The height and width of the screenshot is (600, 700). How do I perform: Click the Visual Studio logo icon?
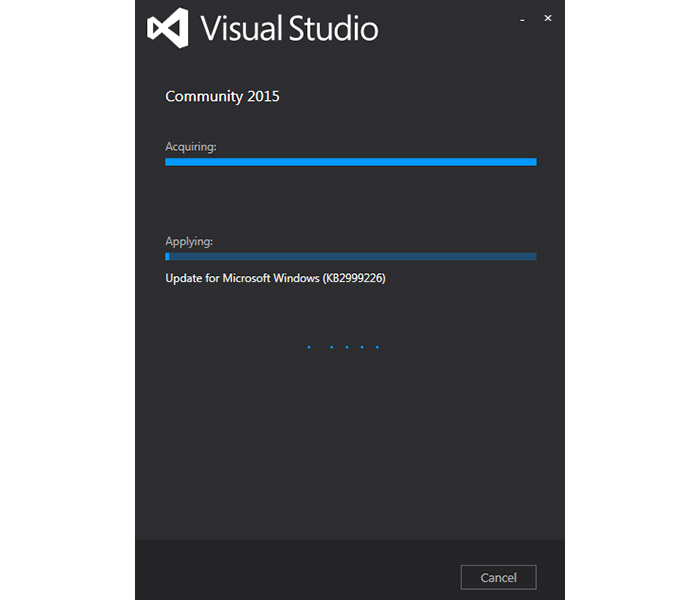point(168,28)
